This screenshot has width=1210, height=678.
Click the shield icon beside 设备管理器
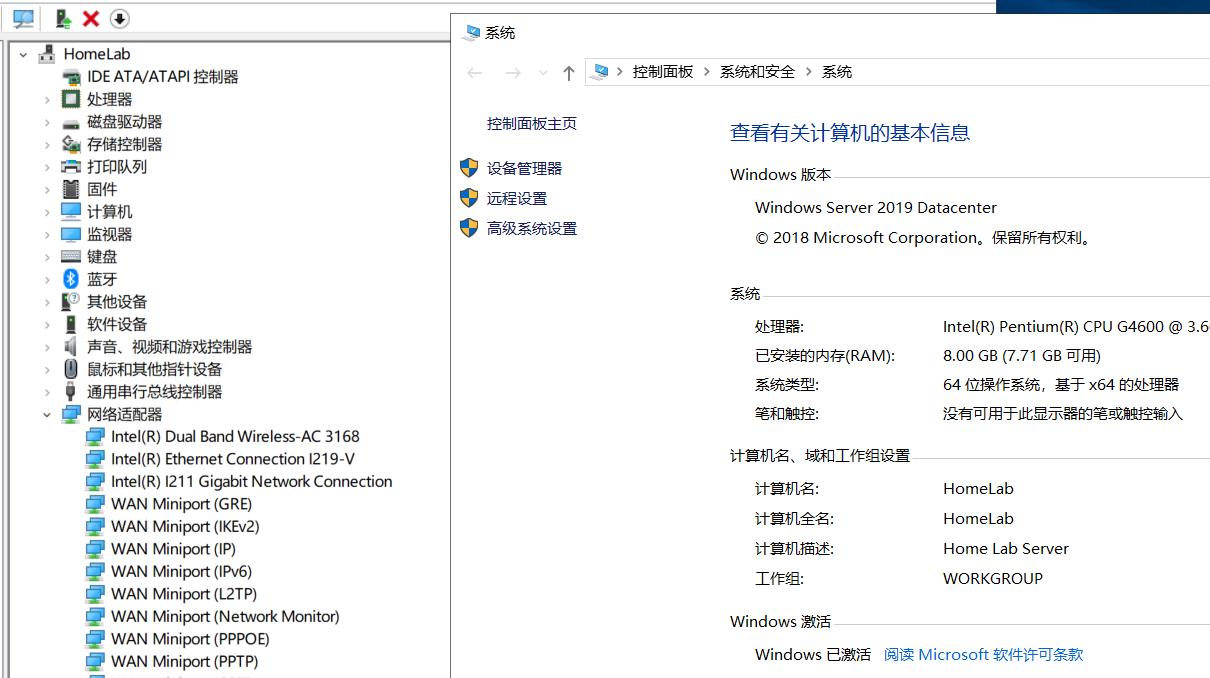469,168
